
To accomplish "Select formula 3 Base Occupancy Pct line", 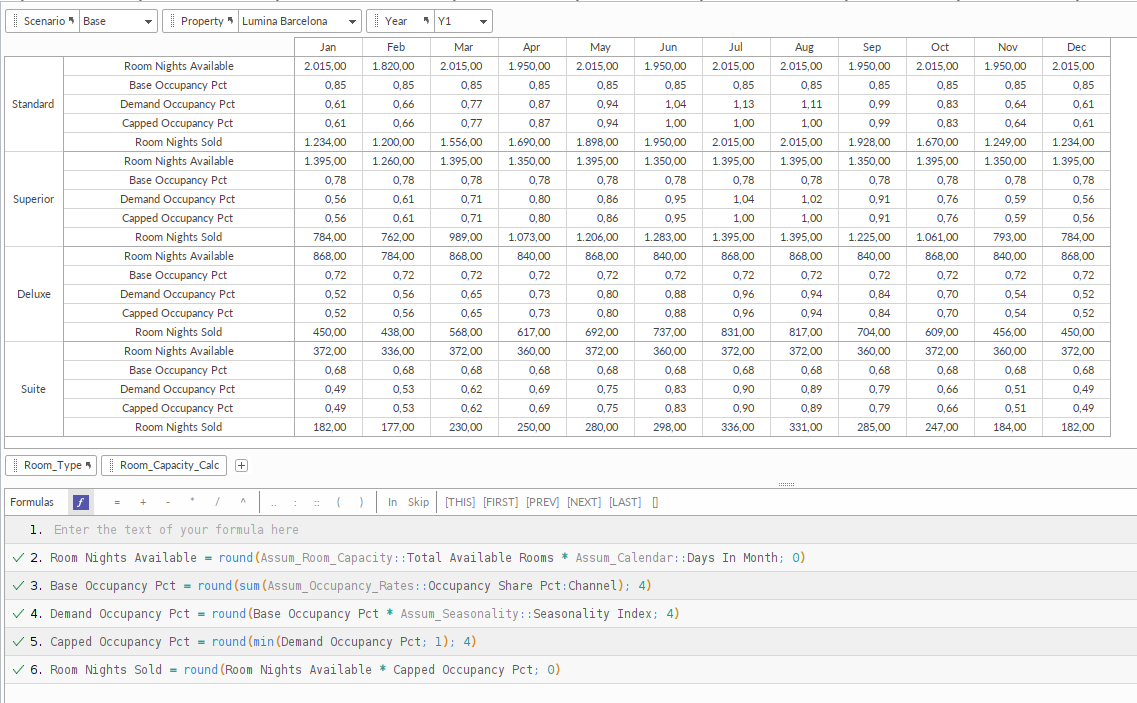I will tap(571, 585).
